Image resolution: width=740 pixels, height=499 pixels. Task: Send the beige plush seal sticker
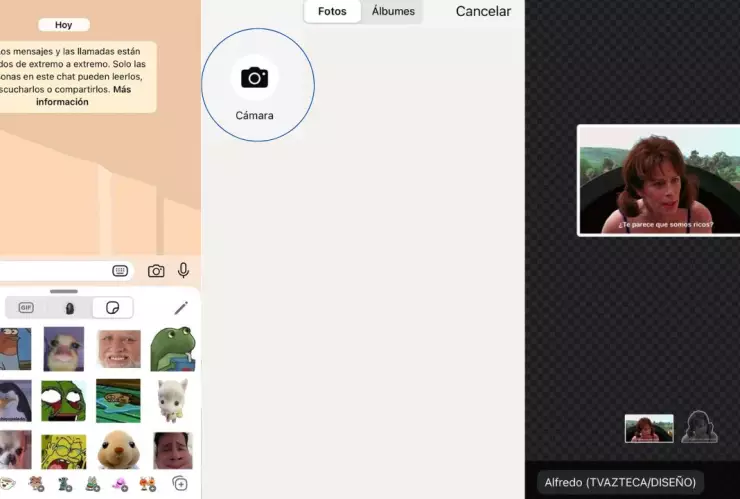pos(118,451)
